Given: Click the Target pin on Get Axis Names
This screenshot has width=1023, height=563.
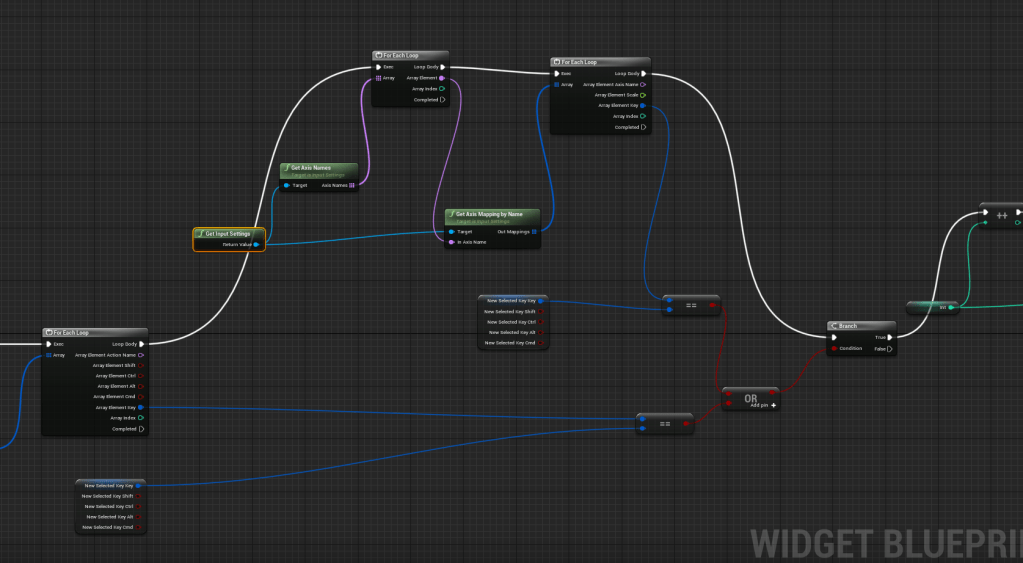Looking at the screenshot, I should click(286, 185).
